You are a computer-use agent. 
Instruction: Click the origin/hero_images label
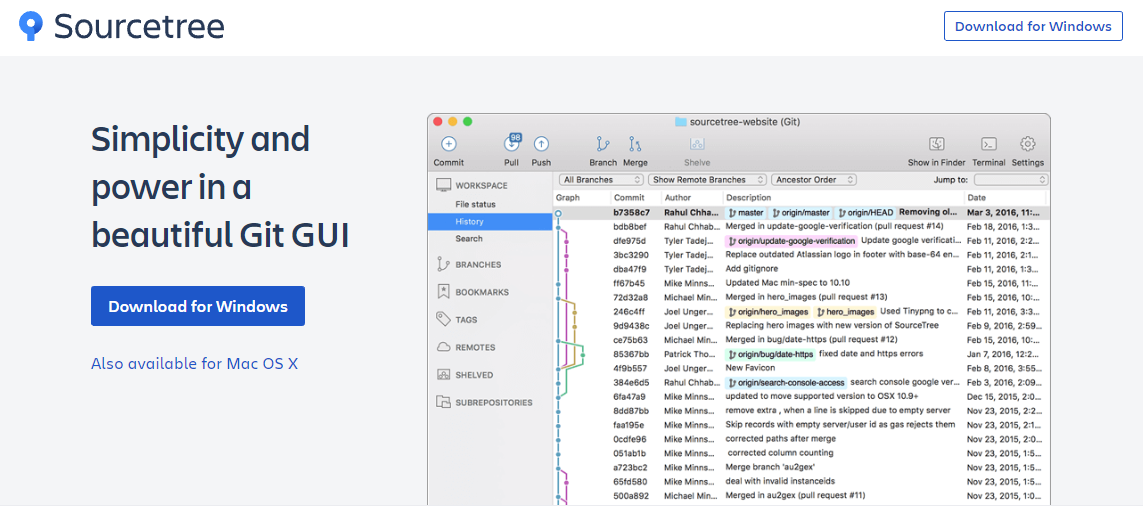click(768, 311)
